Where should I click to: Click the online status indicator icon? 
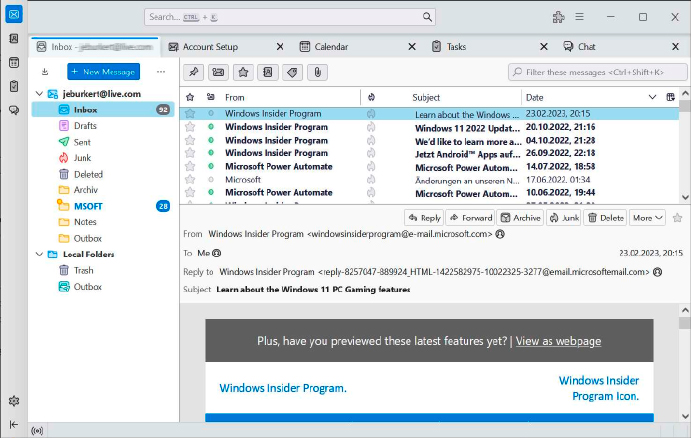click(x=37, y=431)
